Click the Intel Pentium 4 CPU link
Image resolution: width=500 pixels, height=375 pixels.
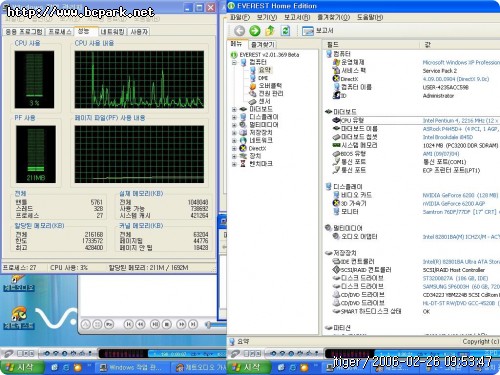tap(461, 120)
